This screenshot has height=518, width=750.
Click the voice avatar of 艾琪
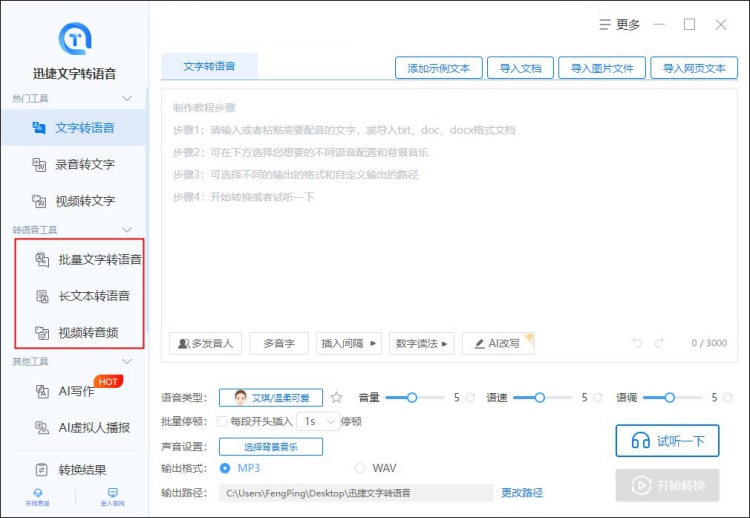[x=240, y=397]
